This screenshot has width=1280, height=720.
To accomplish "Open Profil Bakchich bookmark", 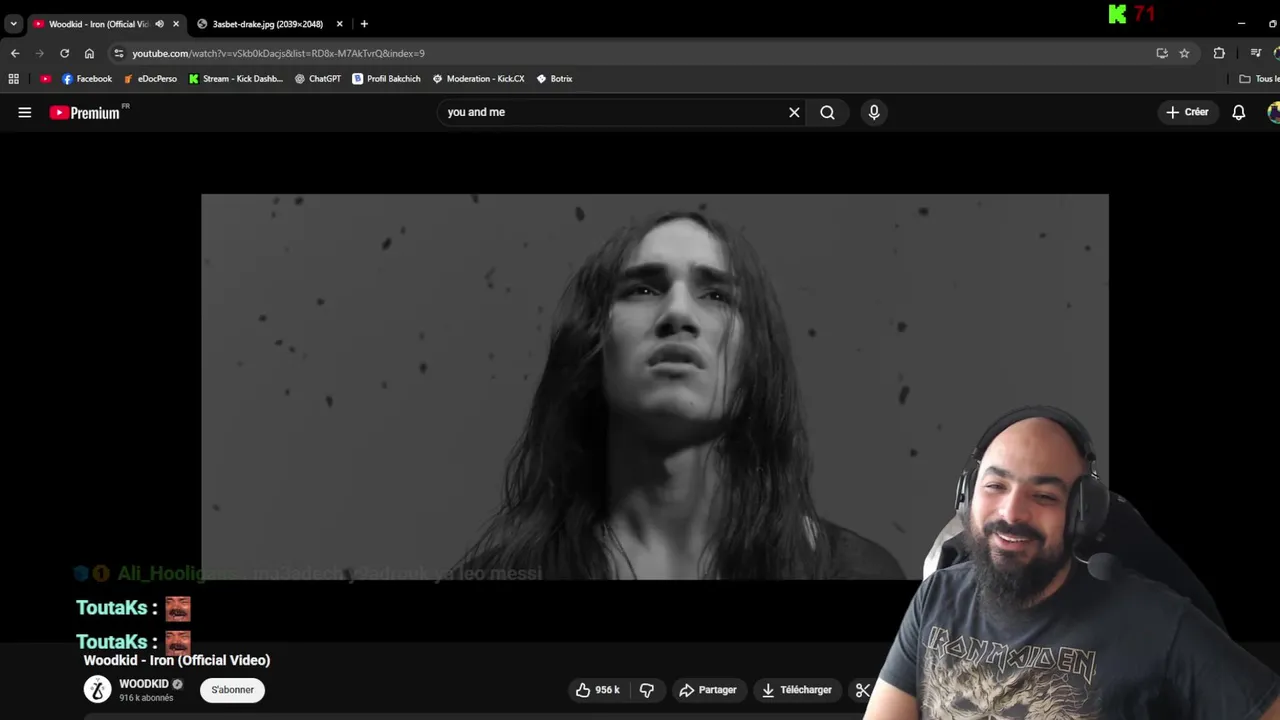I will point(386,79).
